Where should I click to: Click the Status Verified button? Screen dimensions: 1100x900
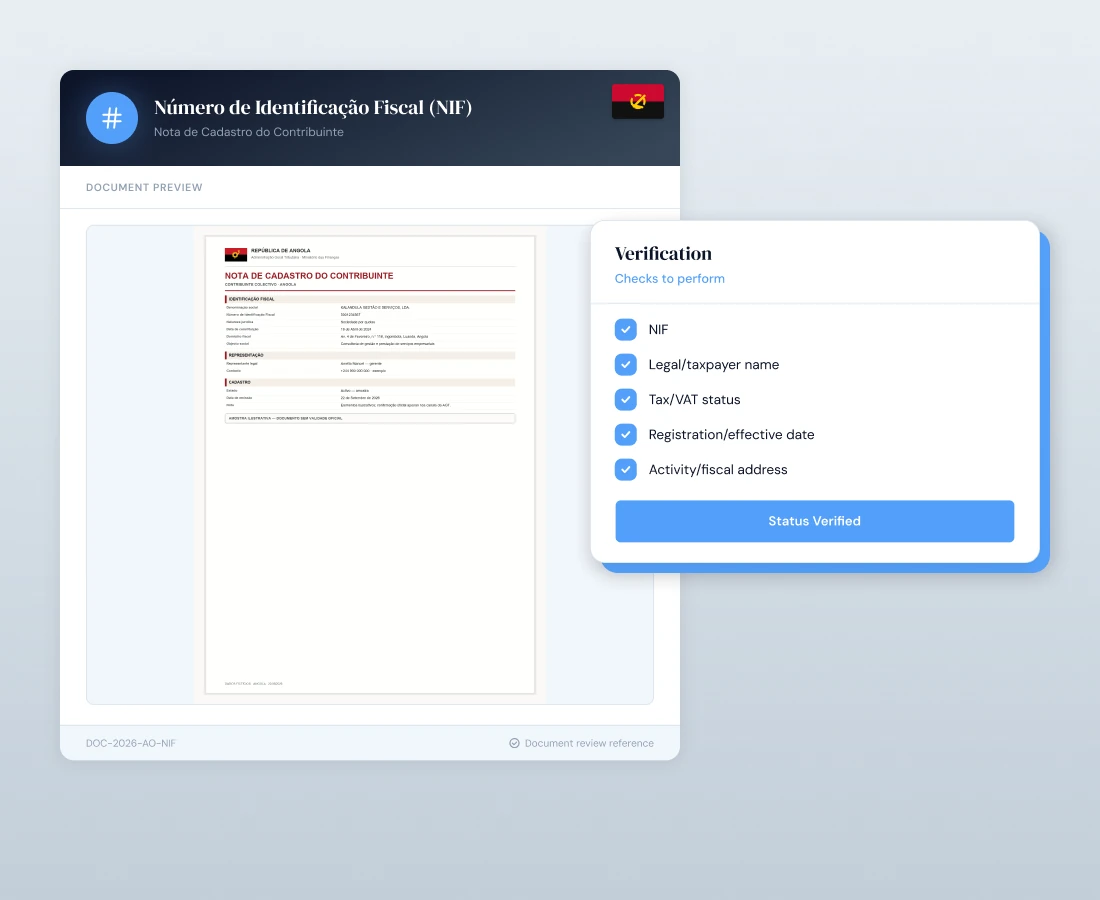coord(814,521)
